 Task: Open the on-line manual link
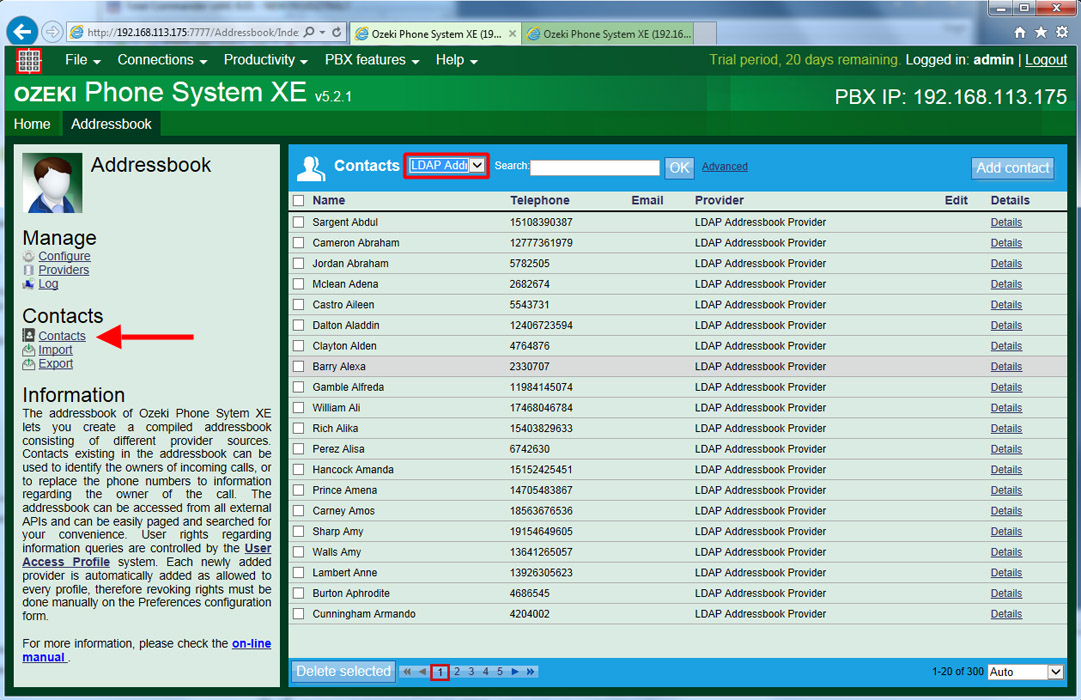(x=147, y=650)
